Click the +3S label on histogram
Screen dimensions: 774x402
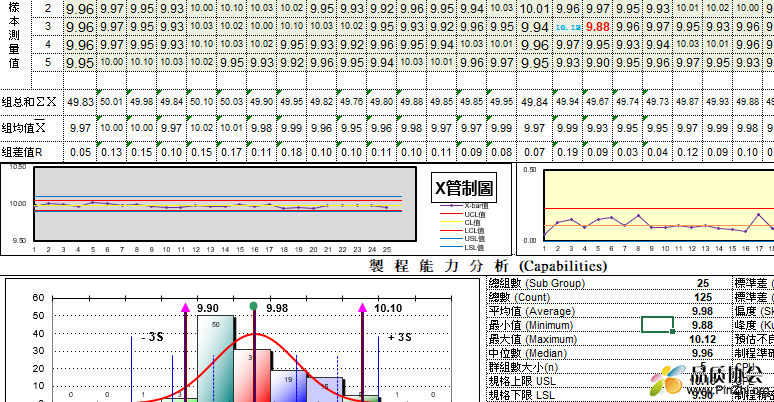coord(400,337)
